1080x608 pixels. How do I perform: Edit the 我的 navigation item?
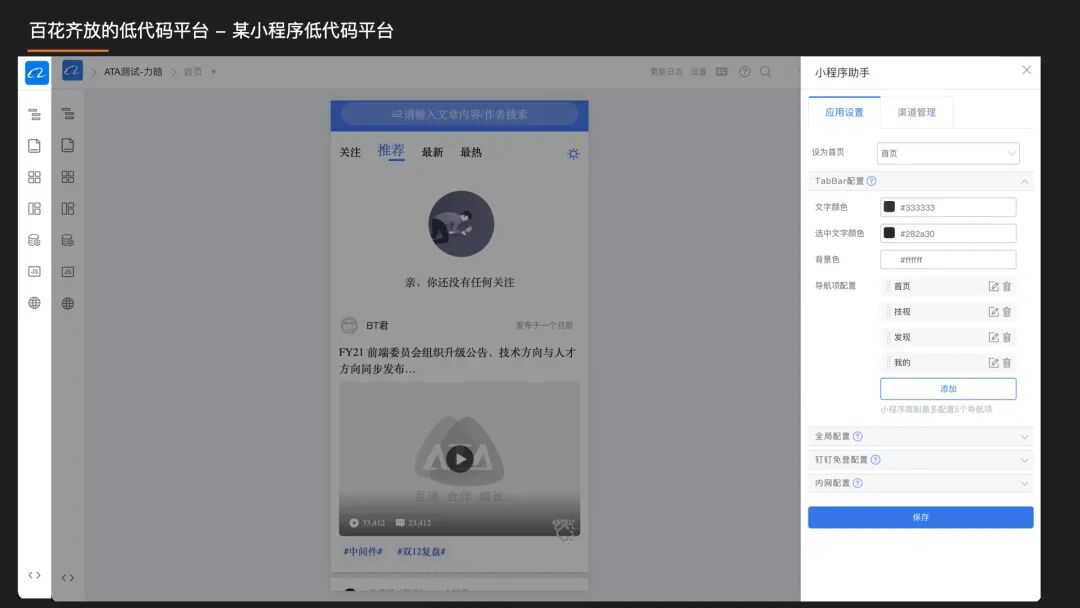point(993,363)
